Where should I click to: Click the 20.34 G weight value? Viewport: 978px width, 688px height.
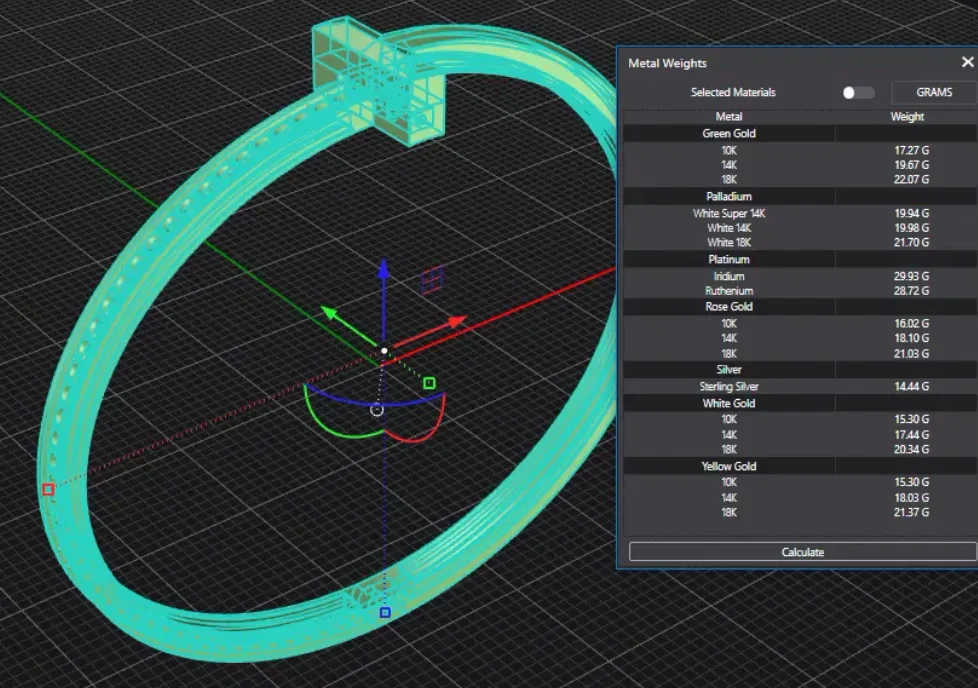911,450
